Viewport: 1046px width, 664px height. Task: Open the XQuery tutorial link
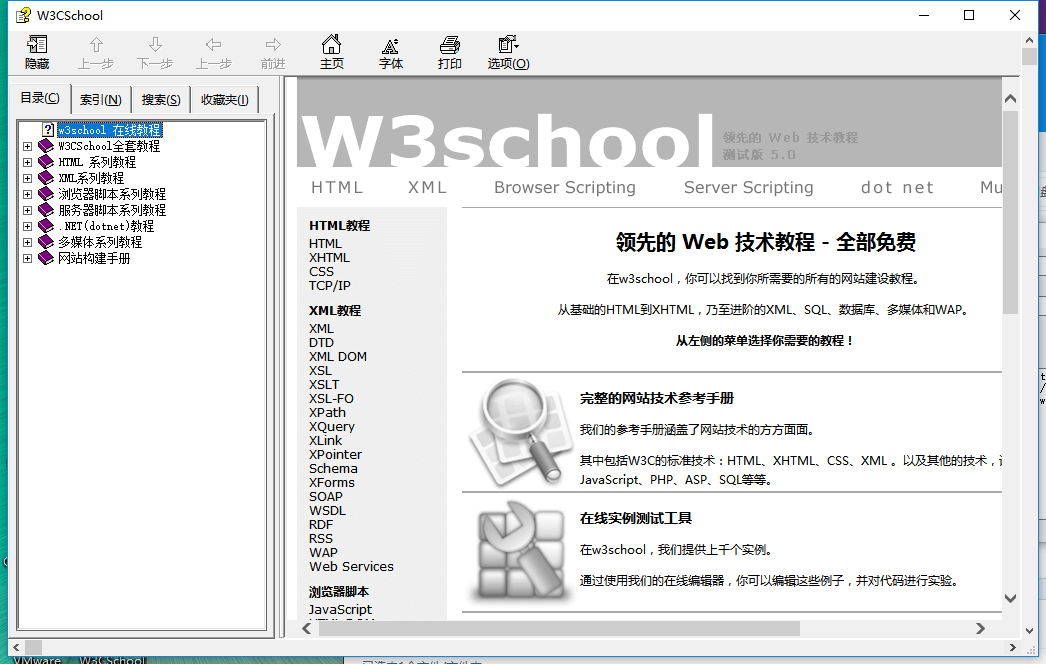coord(331,426)
